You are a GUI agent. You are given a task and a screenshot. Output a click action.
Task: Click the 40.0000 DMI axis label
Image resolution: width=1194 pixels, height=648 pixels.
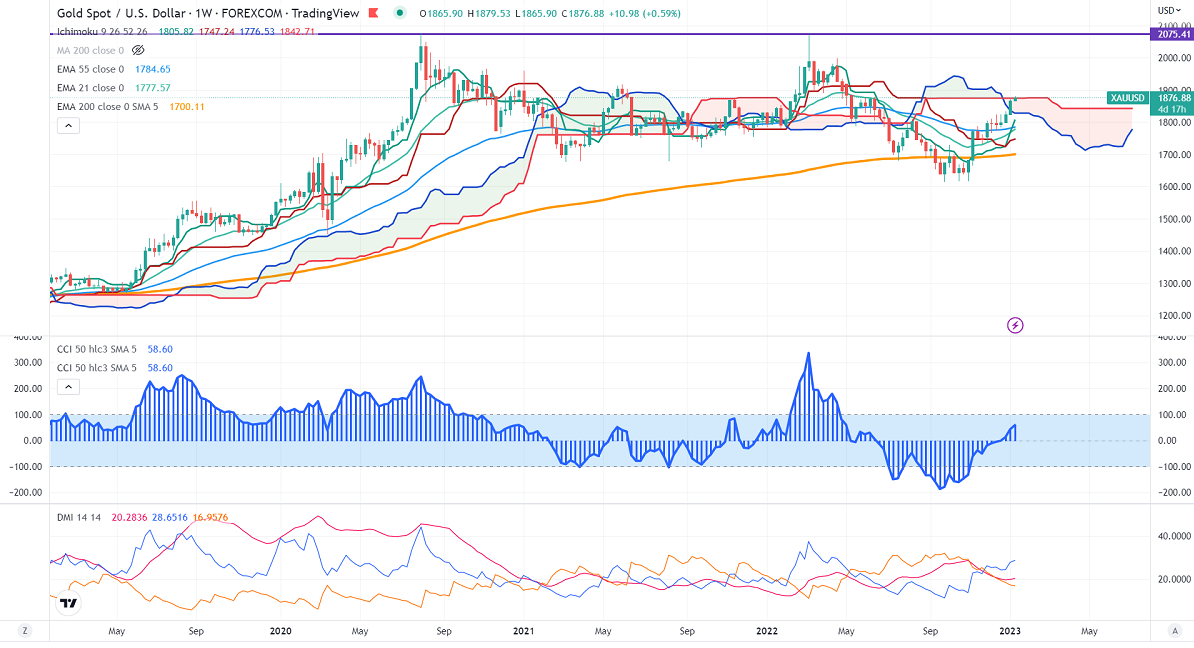coord(1175,536)
